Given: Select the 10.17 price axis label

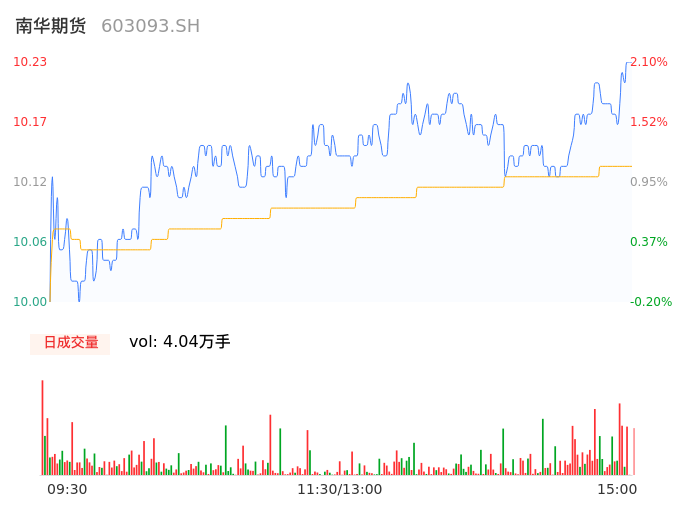Looking at the screenshot, I should click(30, 122).
